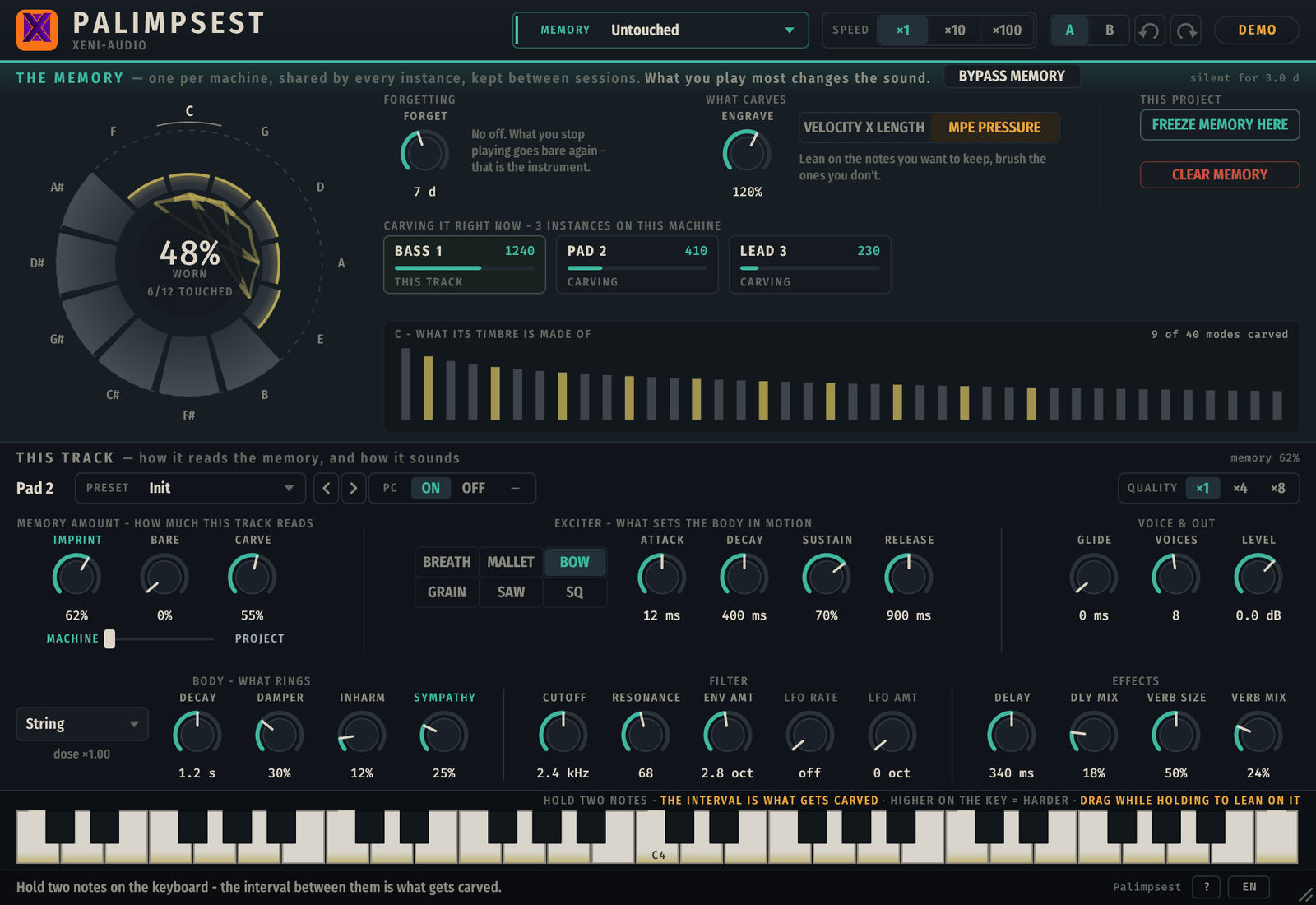Open the EN language selector

click(1249, 887)
